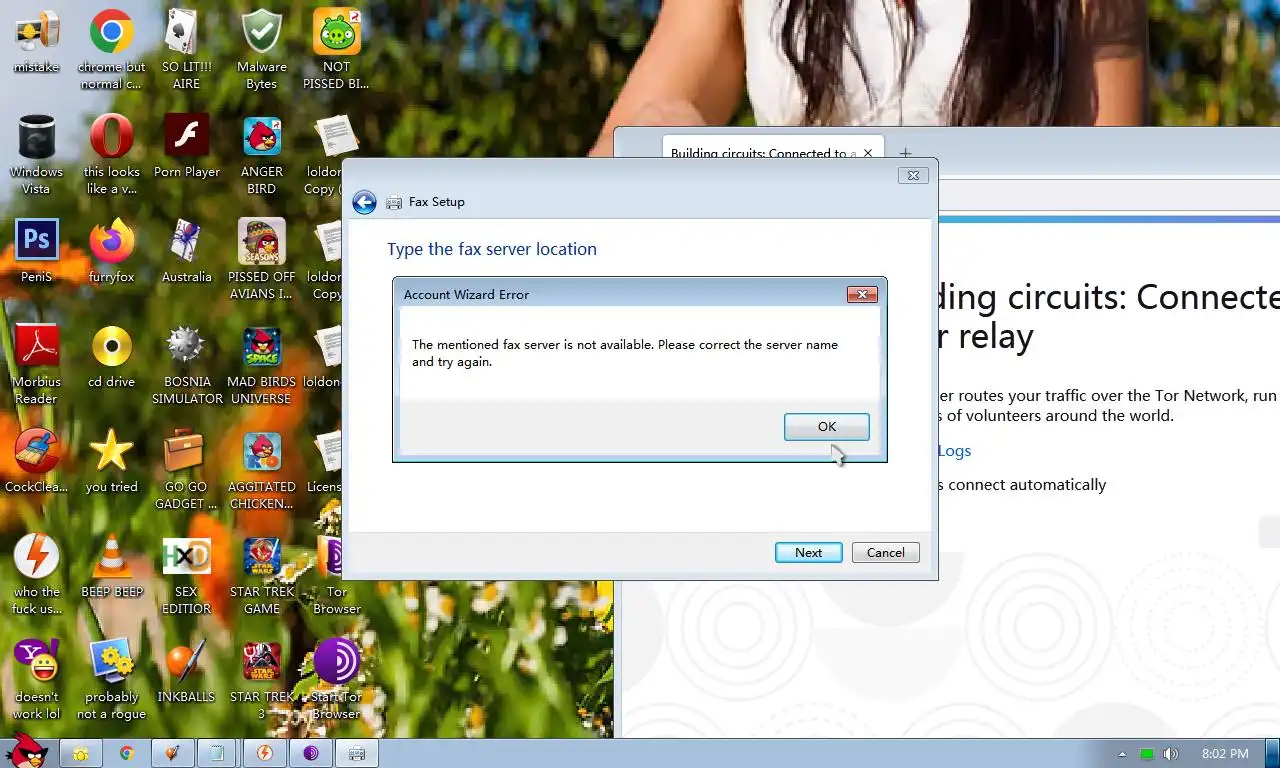Go back using the Fax Setup arrow
Viewport: 1280px width, 768px height.
[364, 203]
